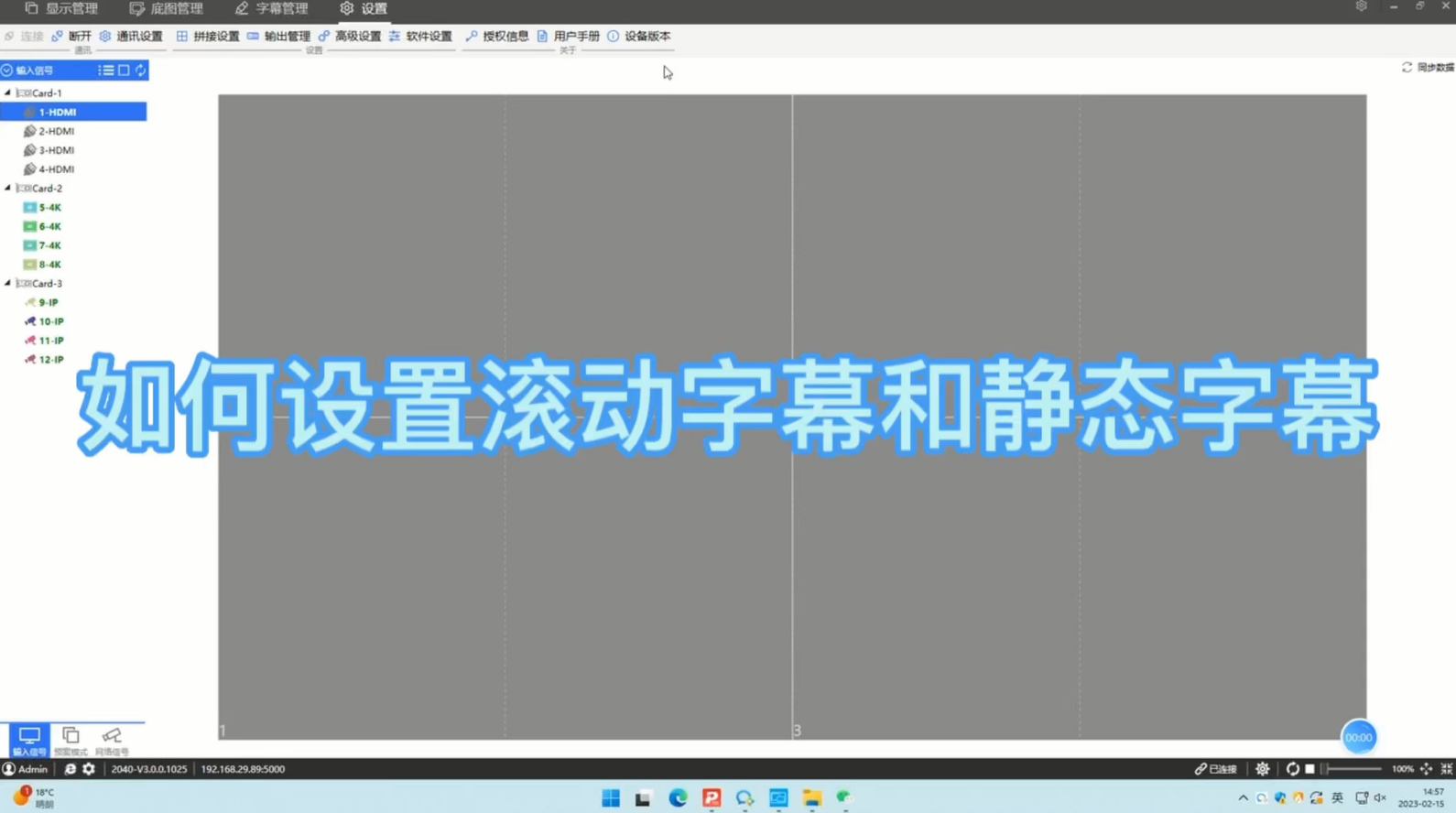The height and width of the screenshot is (813, 1456).
Task: Switch input signal panel to list view
Action: (106, 70)
